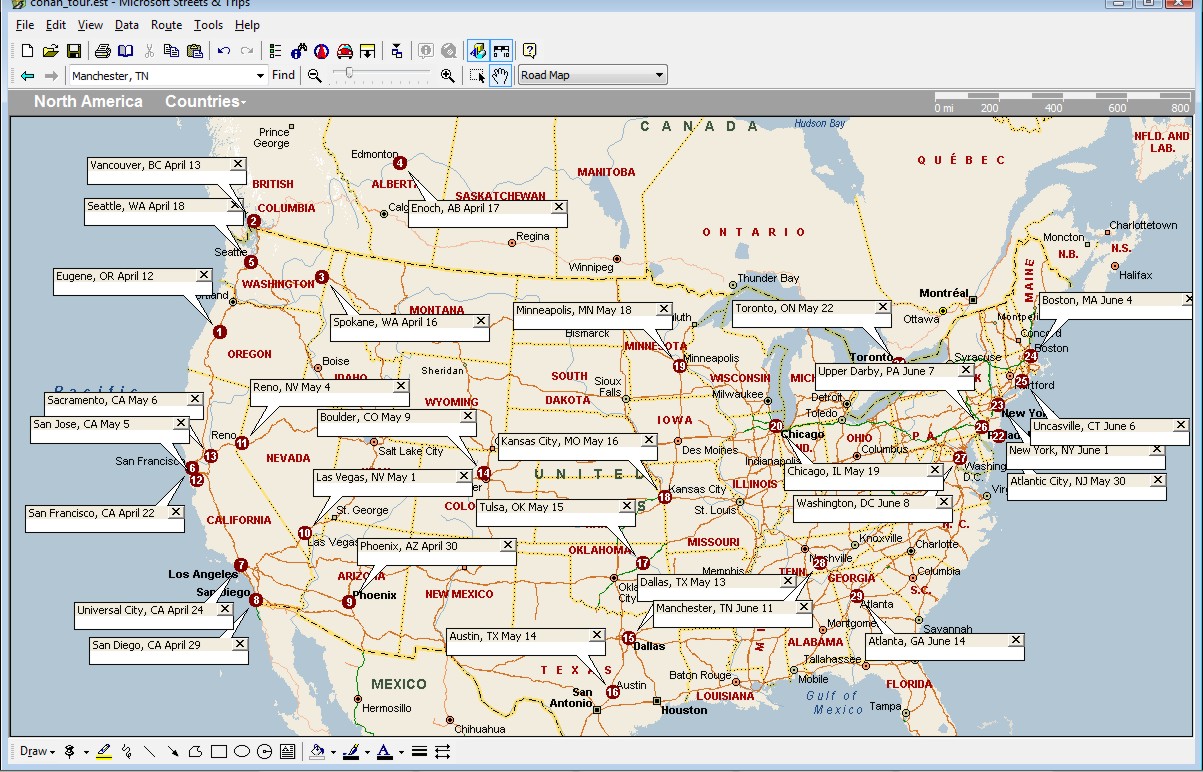This screenshot has width=1203, height=772.
Task: Click the open book icon in toolbar
Action: click(125, 50)
